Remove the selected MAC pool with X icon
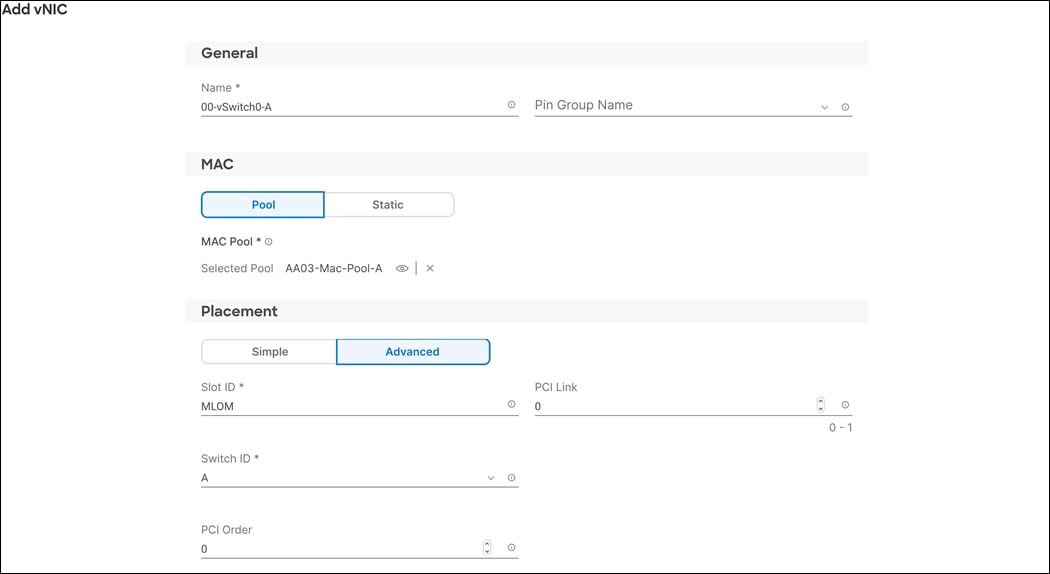This screenshot has height=574, width=1050. (x=430, y=269)
